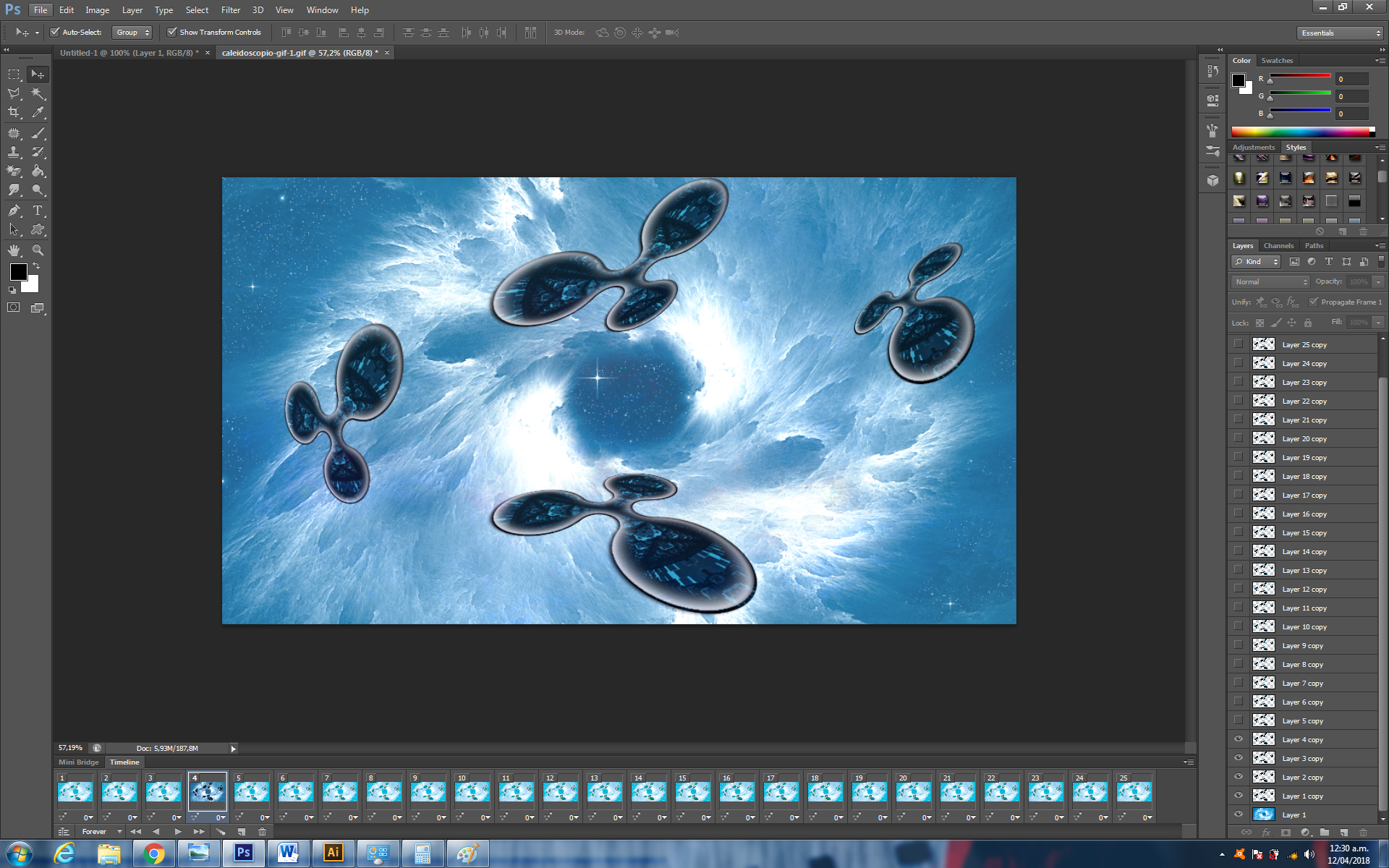Hide Layer 3 copy with eye icon
The image size is (1389, 868).
1239,758
